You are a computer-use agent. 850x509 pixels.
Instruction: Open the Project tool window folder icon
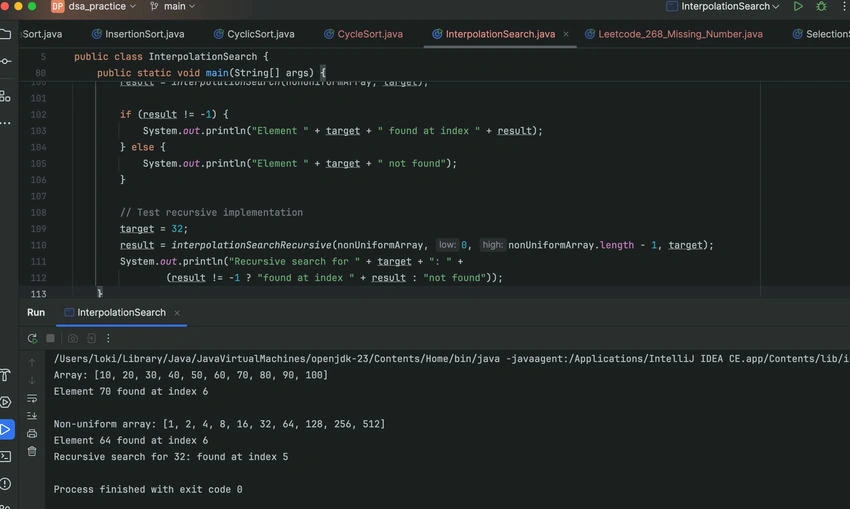click(5, 34)
